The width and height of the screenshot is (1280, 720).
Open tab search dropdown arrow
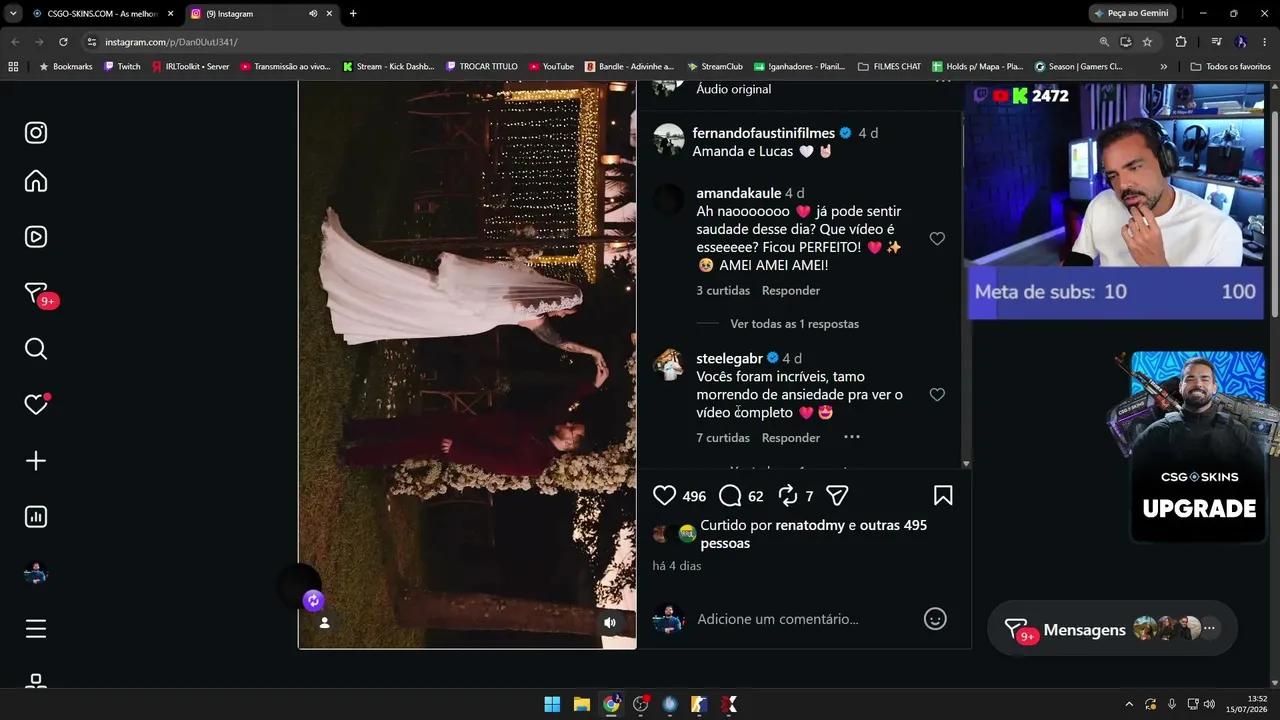pos(13,14)
